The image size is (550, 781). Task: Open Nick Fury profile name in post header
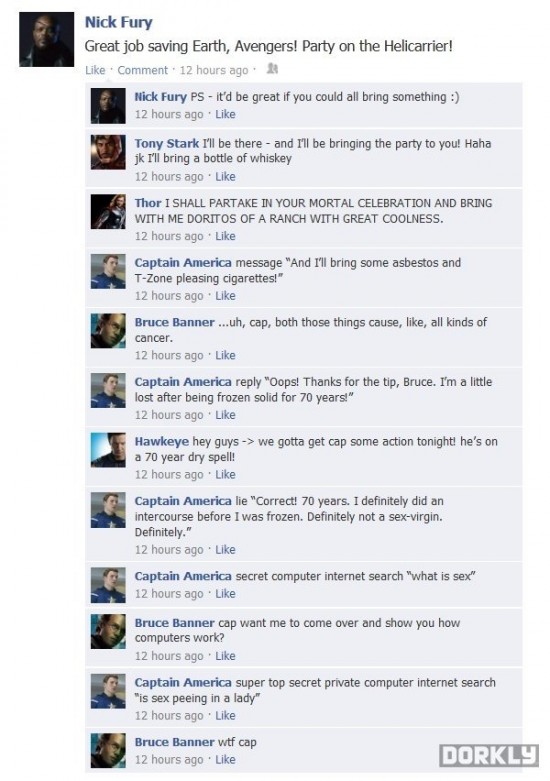tap(119, 22)
